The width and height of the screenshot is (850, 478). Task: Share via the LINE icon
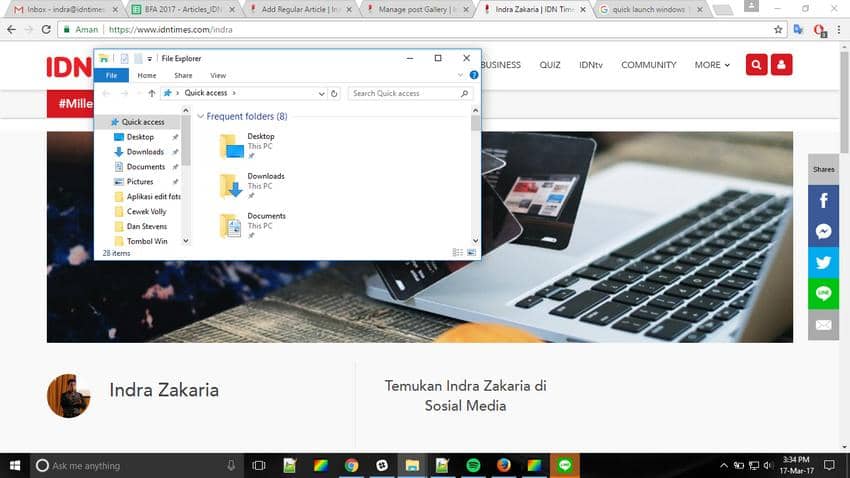[x=823, y=293]
